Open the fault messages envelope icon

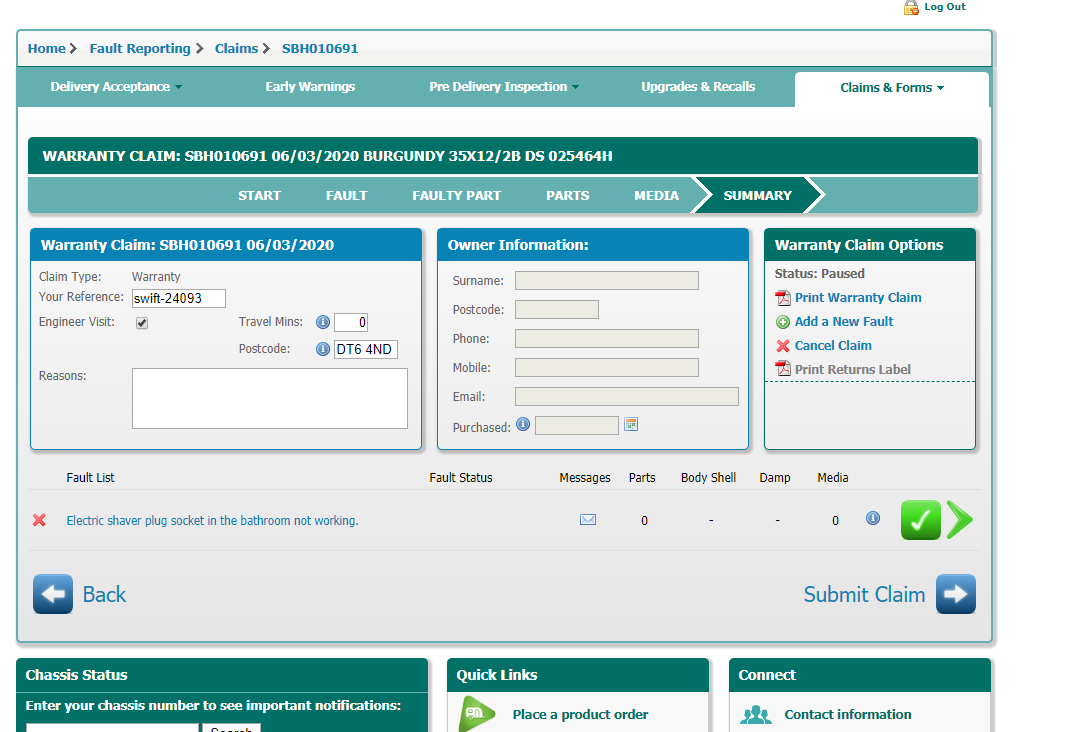(588, 520)
